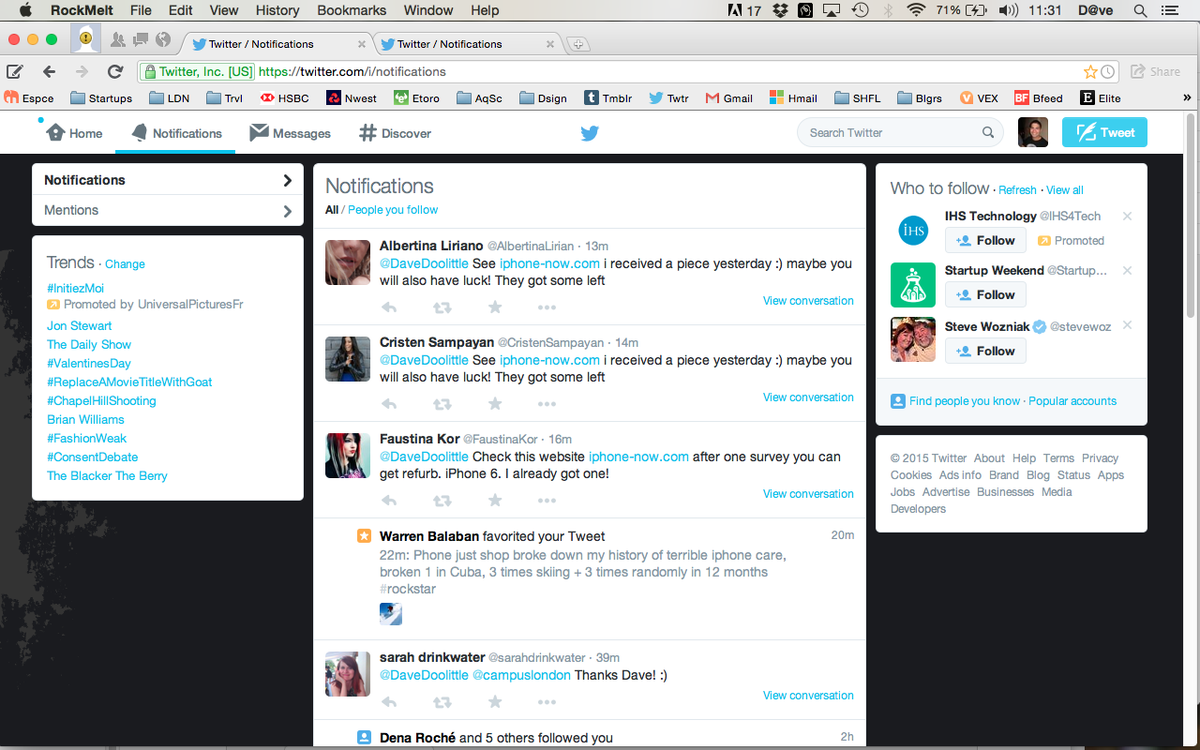This screenshot has width=1200, height=750.
Task: Open the Messages tab
Action: pyautogui.click(x=290, y=133)
